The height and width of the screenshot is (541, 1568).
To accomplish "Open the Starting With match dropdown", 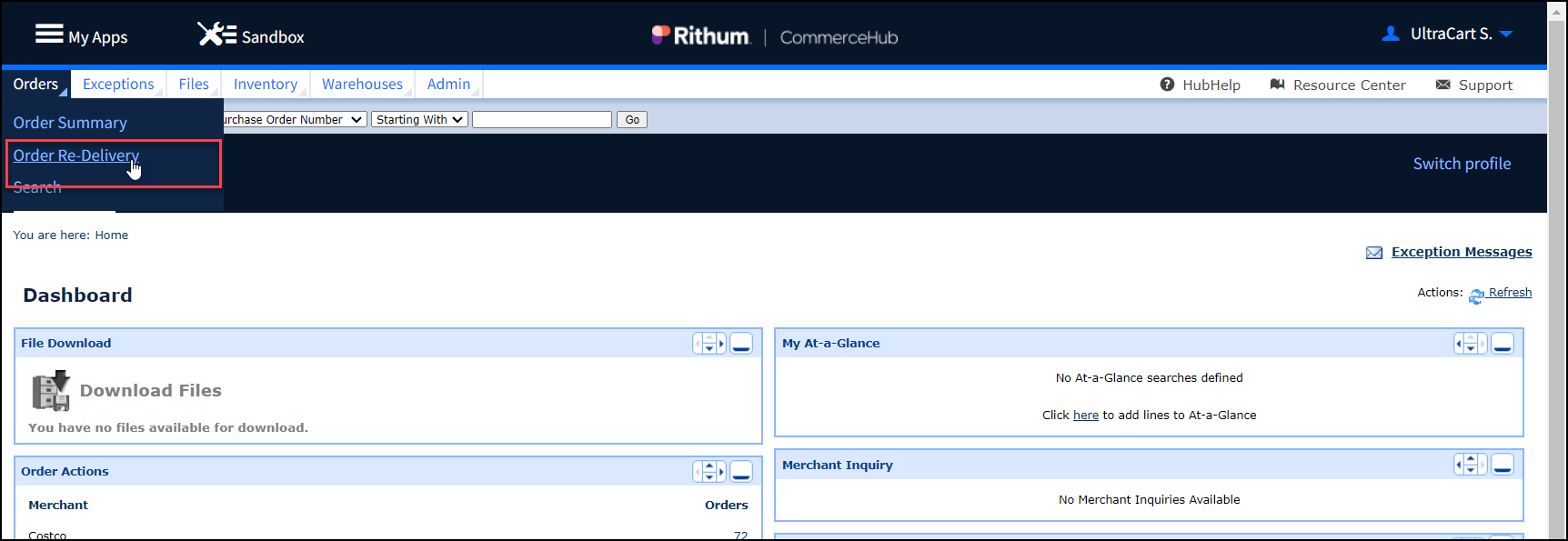I will tap(419, 120).
